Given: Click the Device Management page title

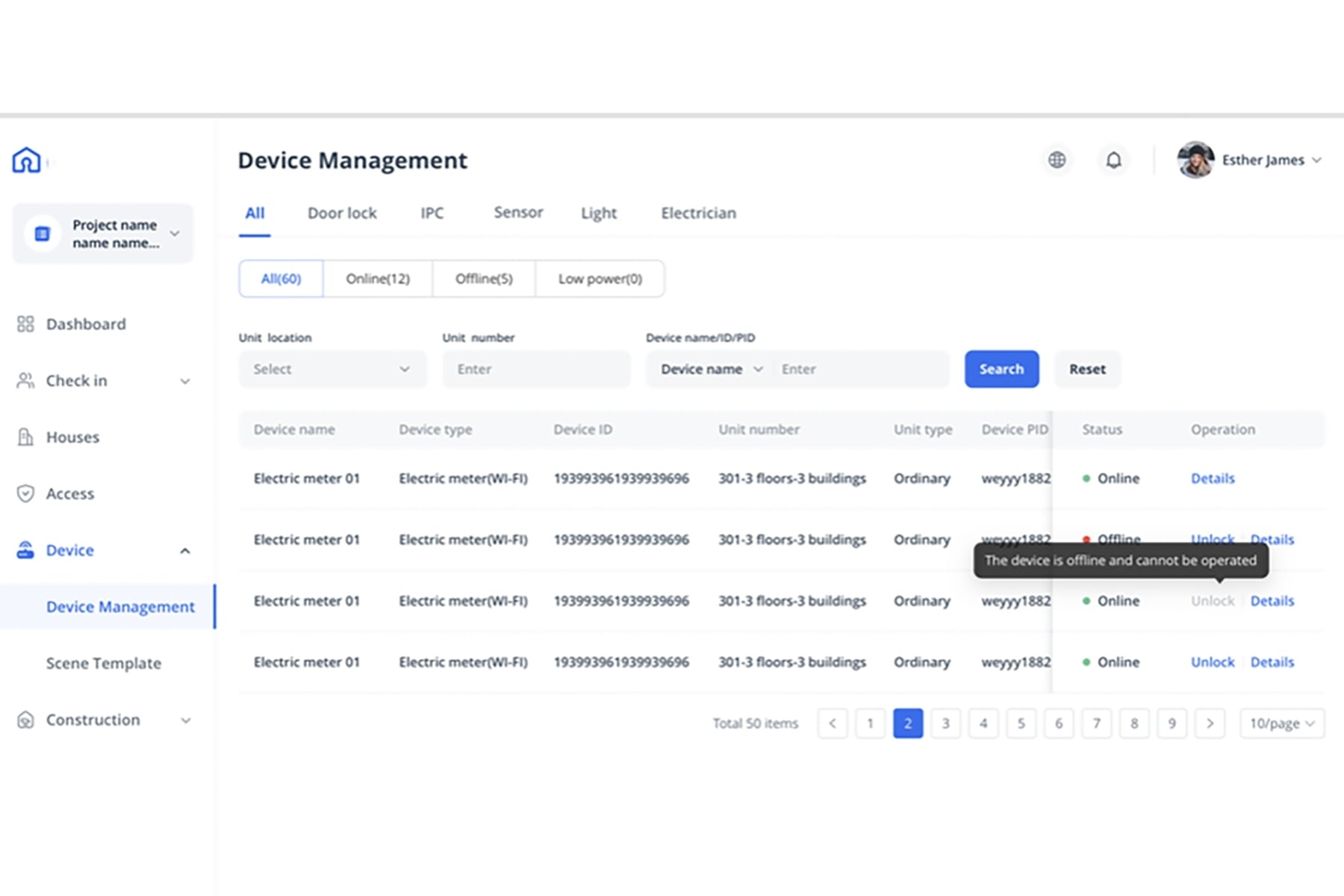Looking at the screenshot, I should point(352,161).
